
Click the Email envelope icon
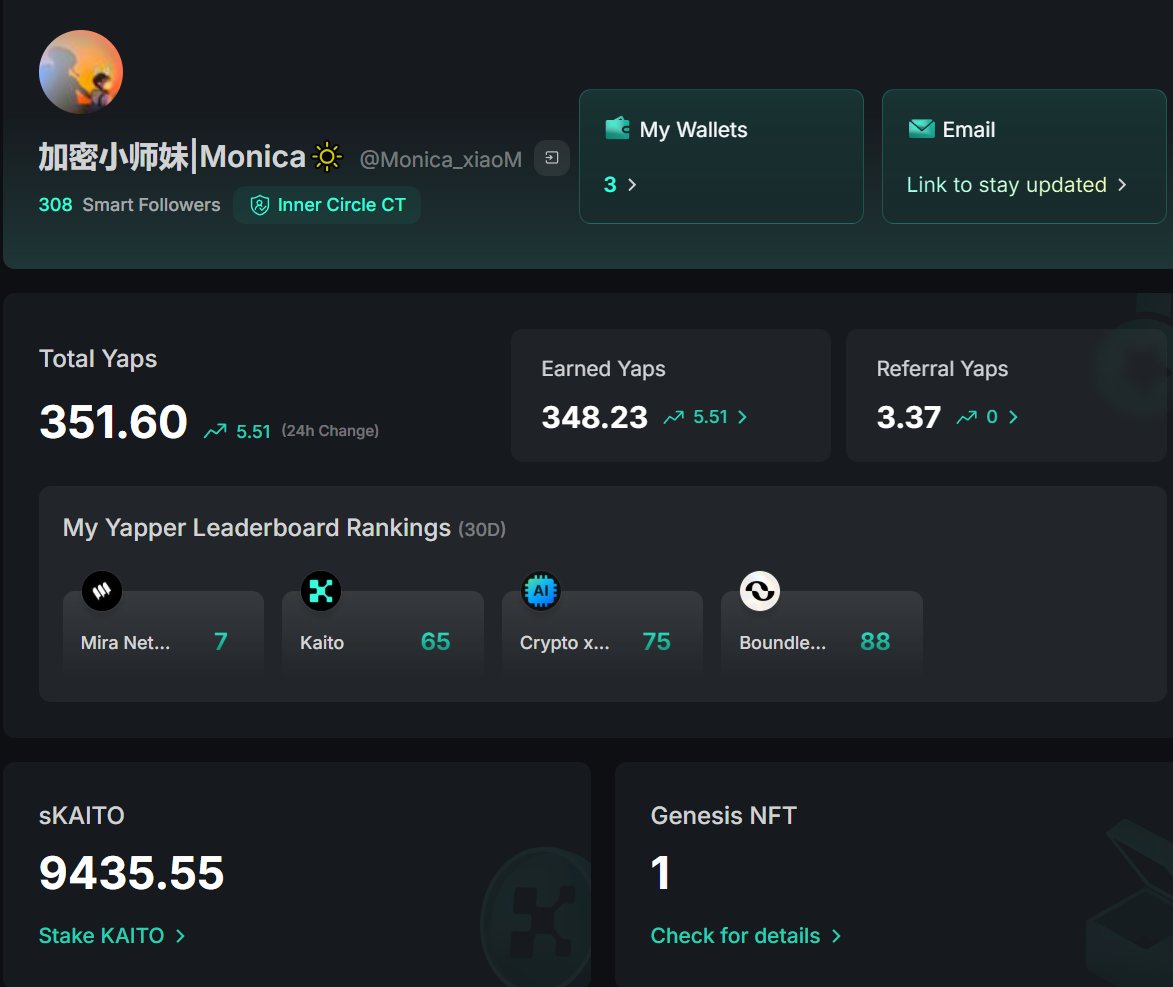(x=921, y=129)
